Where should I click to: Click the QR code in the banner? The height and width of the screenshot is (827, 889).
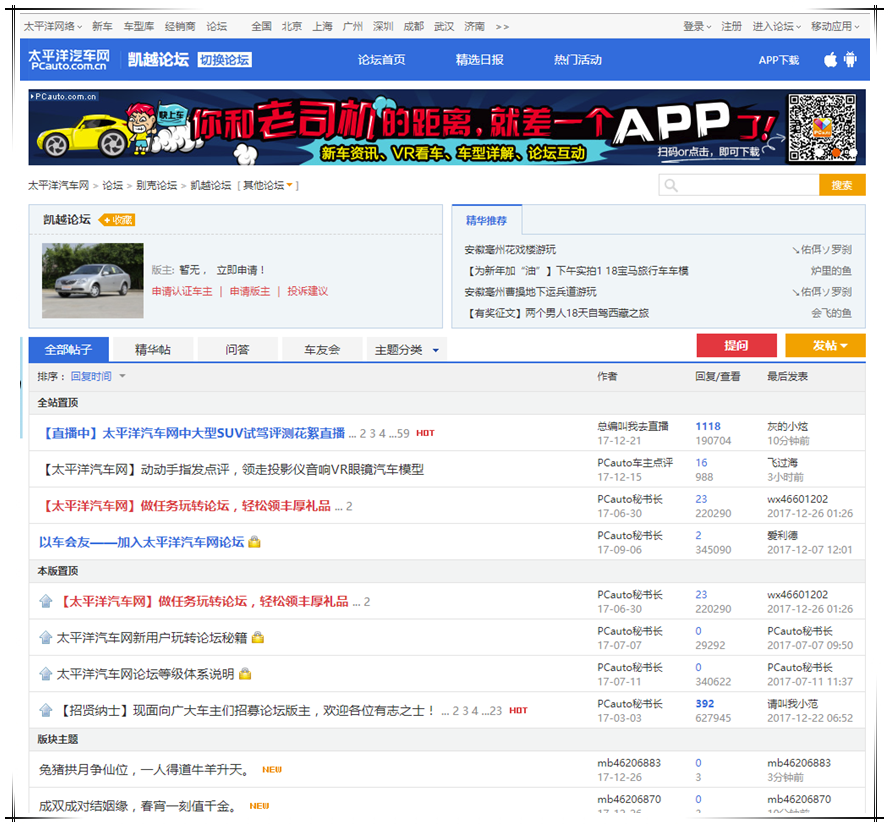pyautogui.click(x=822, y=128)
